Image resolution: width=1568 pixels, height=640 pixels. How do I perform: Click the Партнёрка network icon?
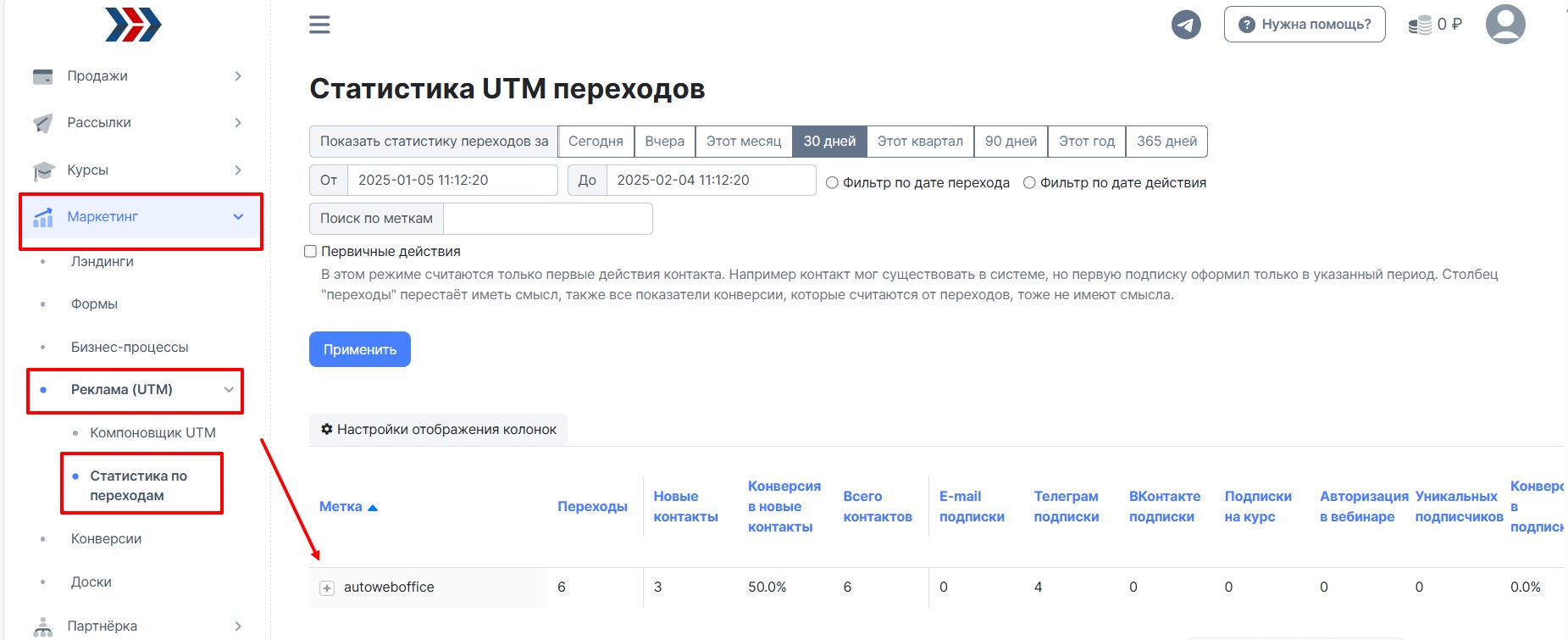click(42, 626)
